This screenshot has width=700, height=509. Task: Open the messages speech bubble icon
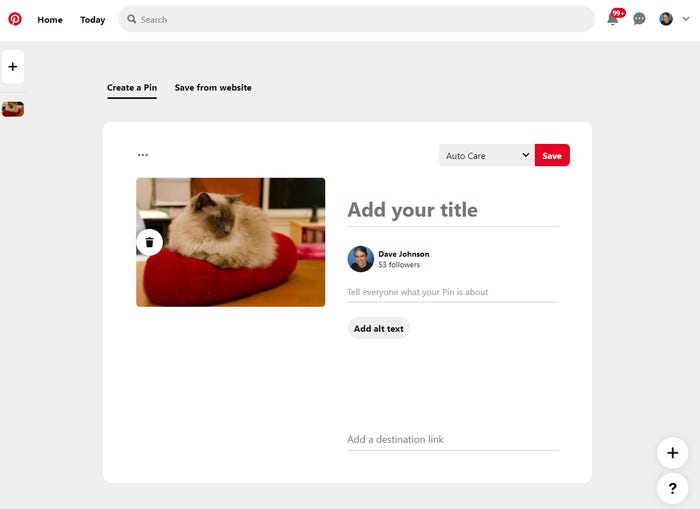[x=639, y=19]
